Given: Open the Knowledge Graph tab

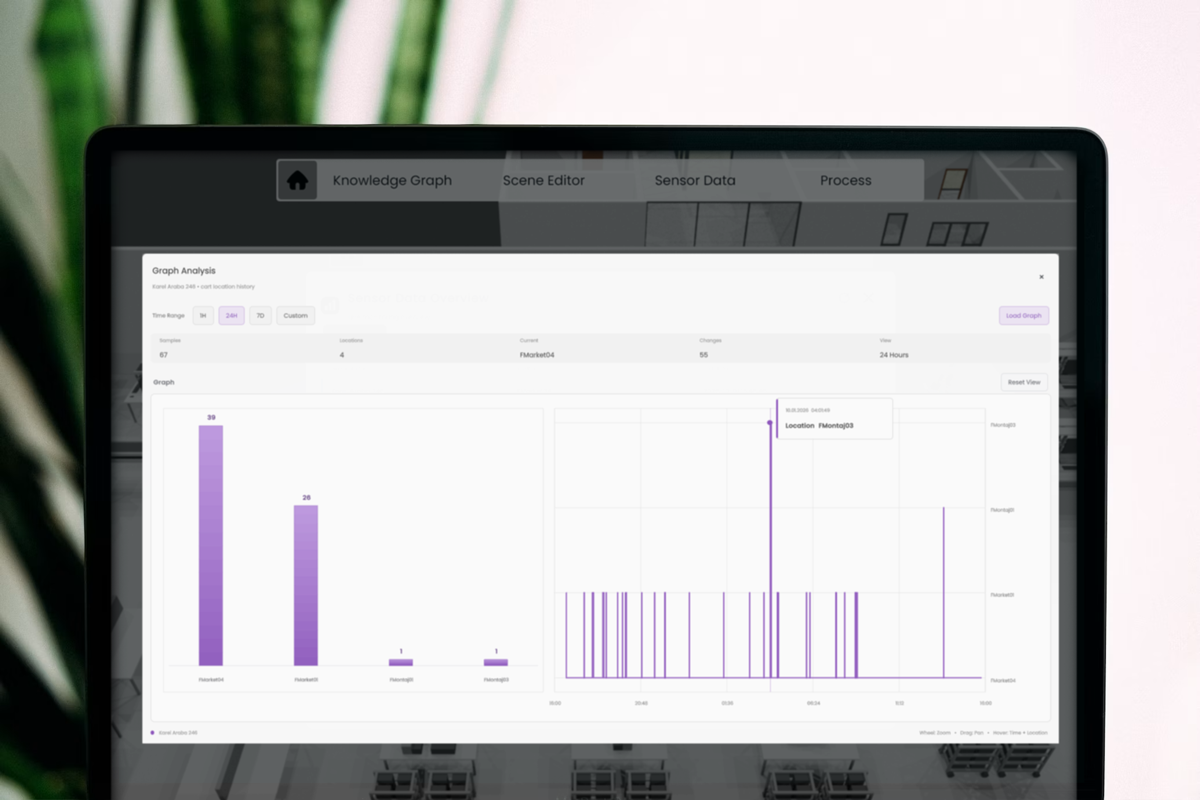Looking at the screenshot, I should tap(392, 181).
